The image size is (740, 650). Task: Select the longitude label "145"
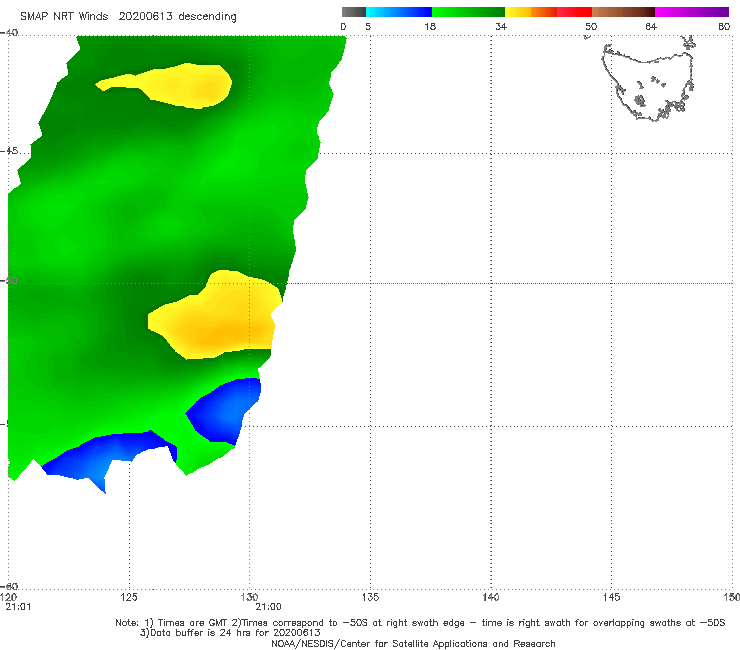tap(612, 597)
